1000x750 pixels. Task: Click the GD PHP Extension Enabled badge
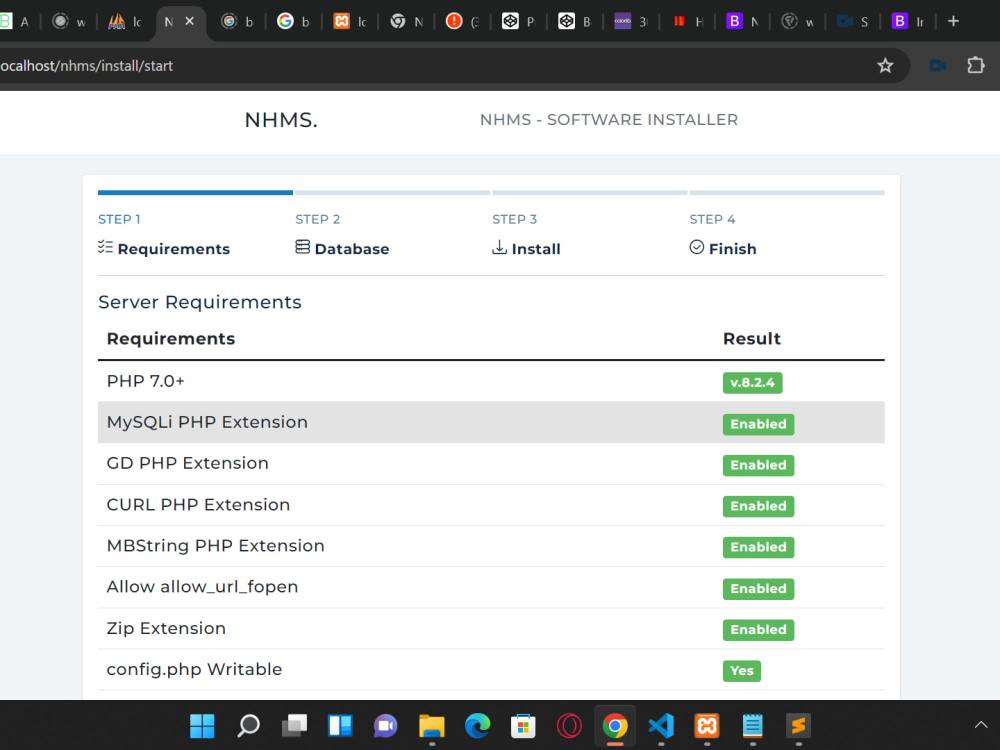click(758, 465)
